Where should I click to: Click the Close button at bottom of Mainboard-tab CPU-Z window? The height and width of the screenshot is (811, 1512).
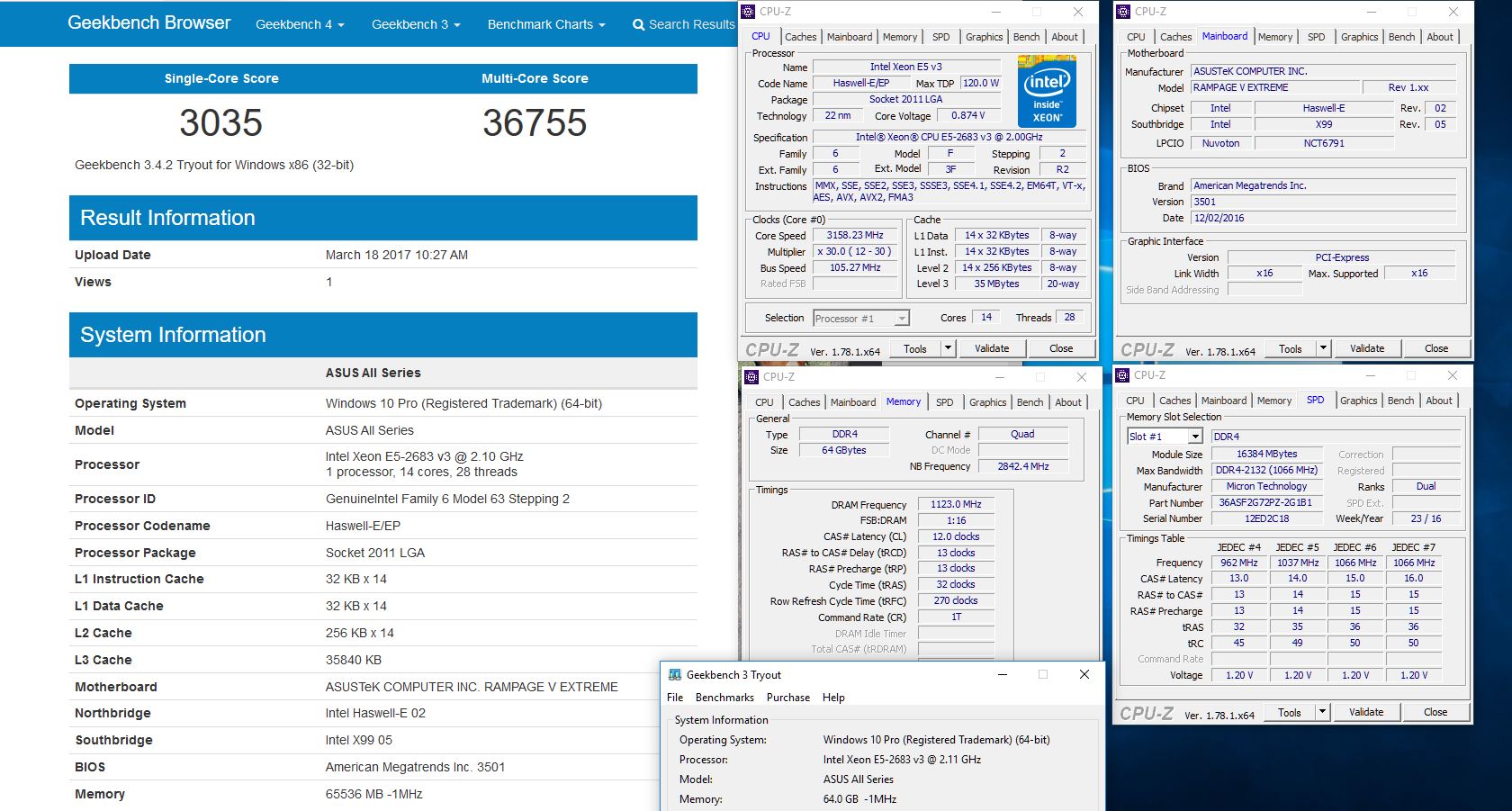coord(1436,348)
